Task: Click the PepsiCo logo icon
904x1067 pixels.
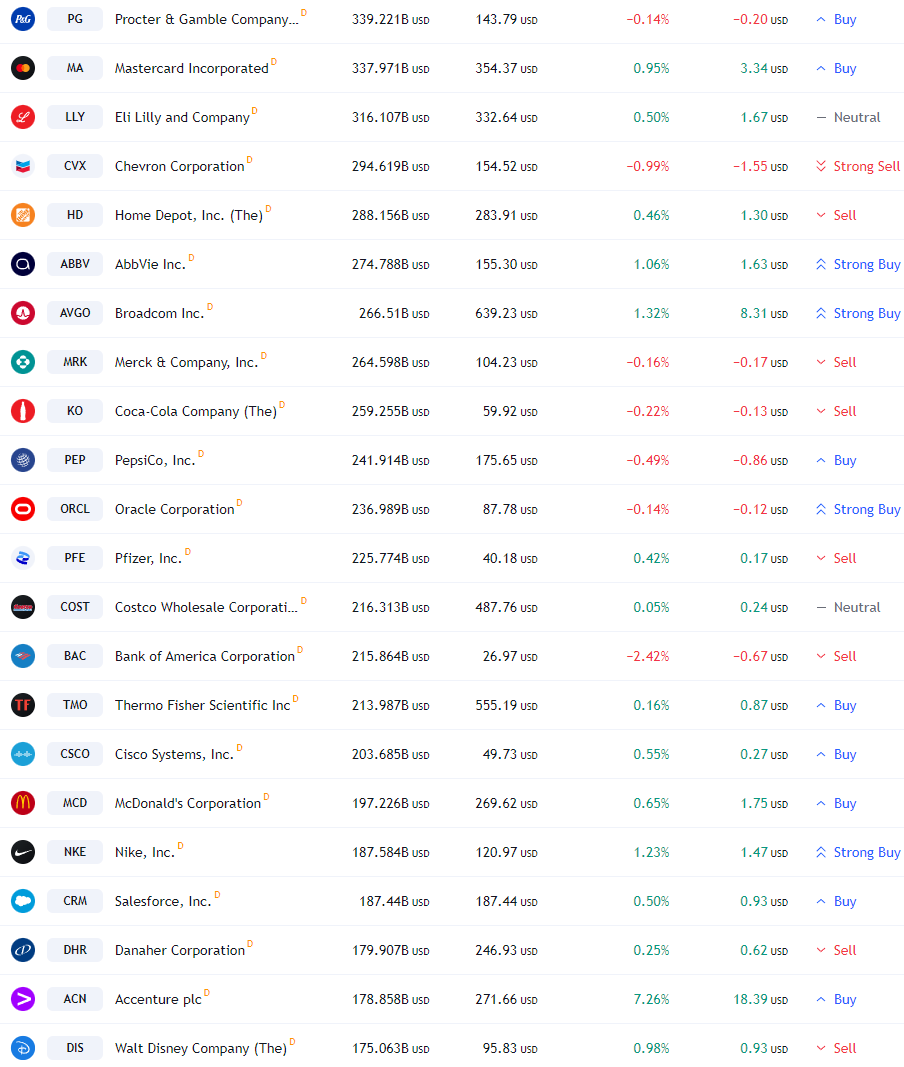Action: (23, 460)
